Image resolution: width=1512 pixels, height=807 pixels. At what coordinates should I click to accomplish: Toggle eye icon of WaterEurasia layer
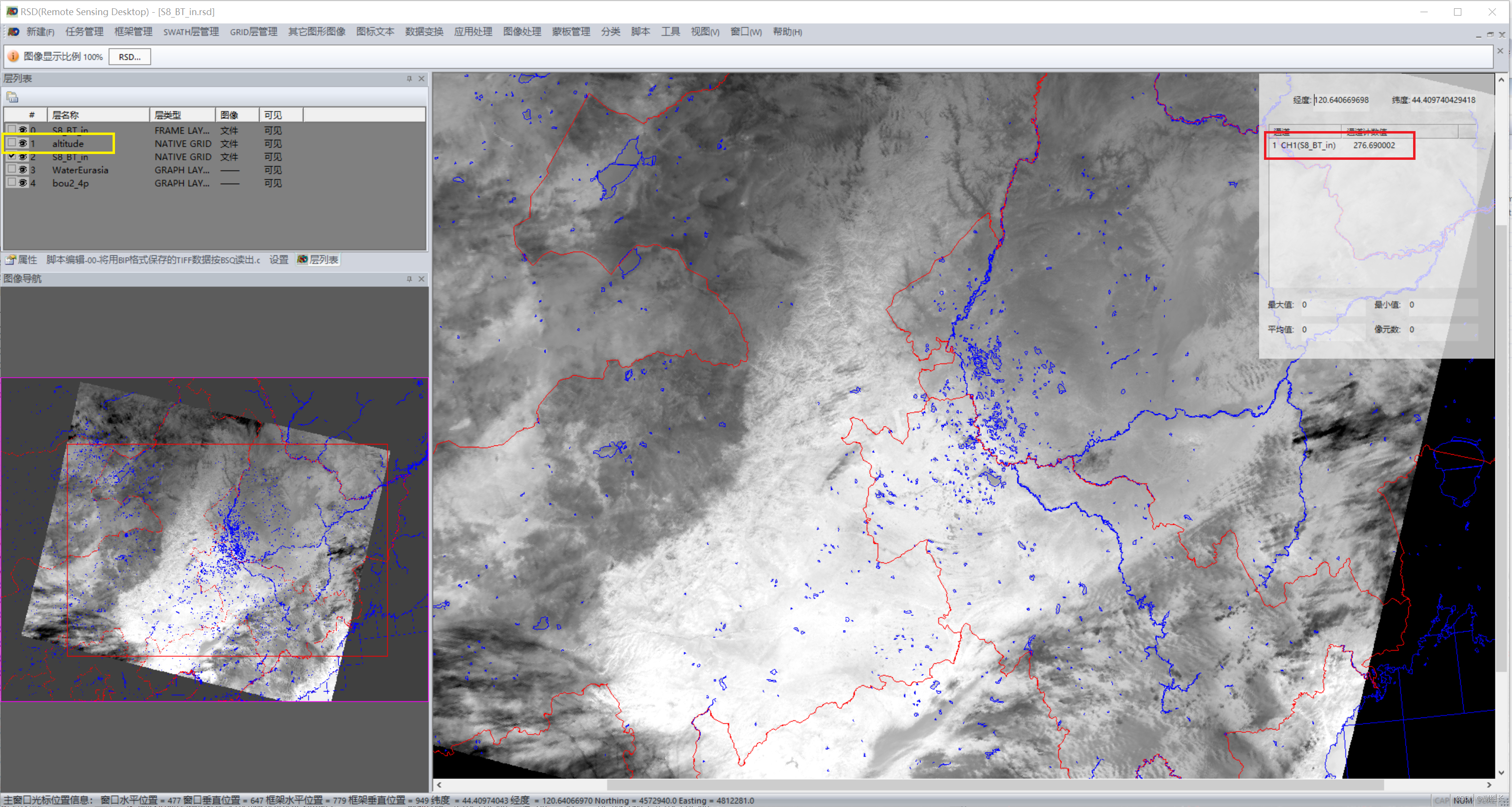[x=23, y=170]
